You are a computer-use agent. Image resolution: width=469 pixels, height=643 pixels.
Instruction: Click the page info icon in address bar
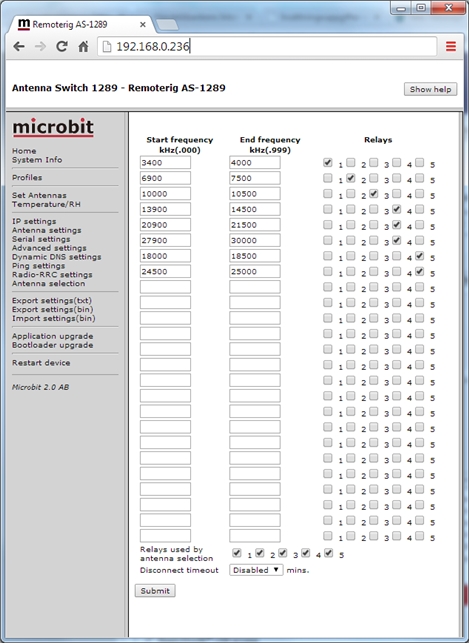coord(107,46)
